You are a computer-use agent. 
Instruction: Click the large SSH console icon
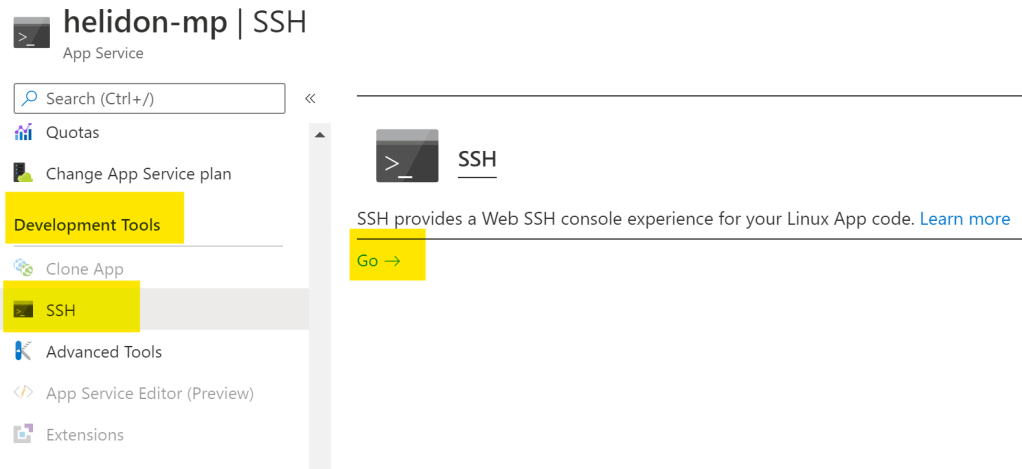(407, 156)
